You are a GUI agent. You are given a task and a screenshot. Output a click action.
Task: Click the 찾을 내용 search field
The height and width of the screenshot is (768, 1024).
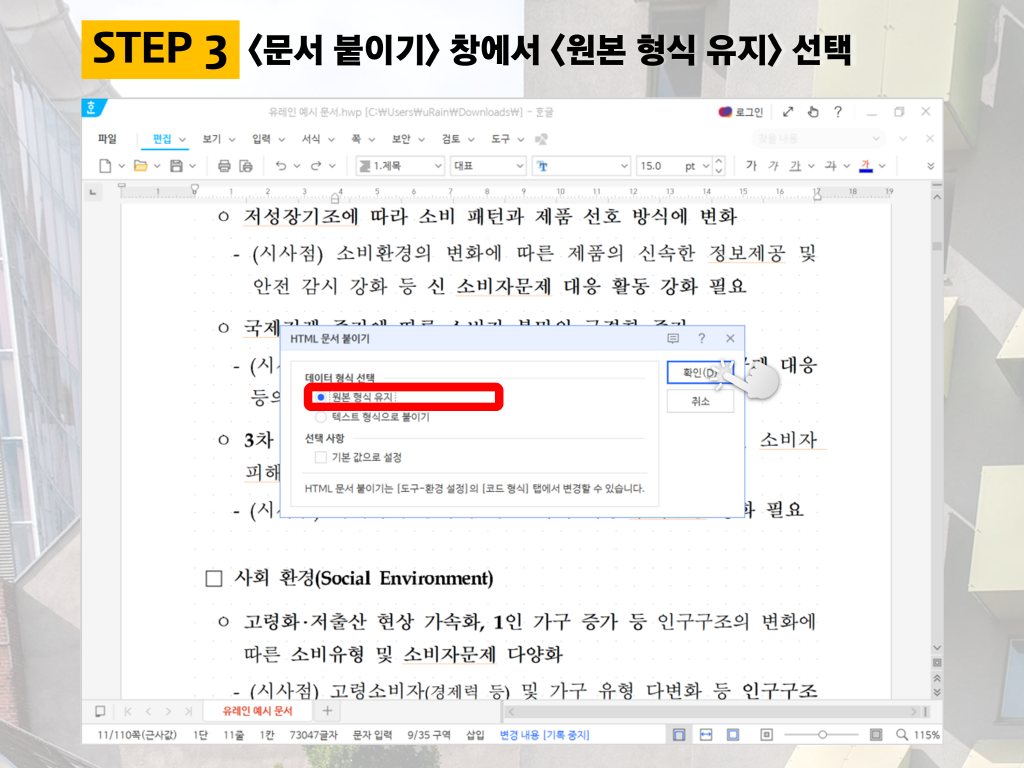click(x=818, y=138)
